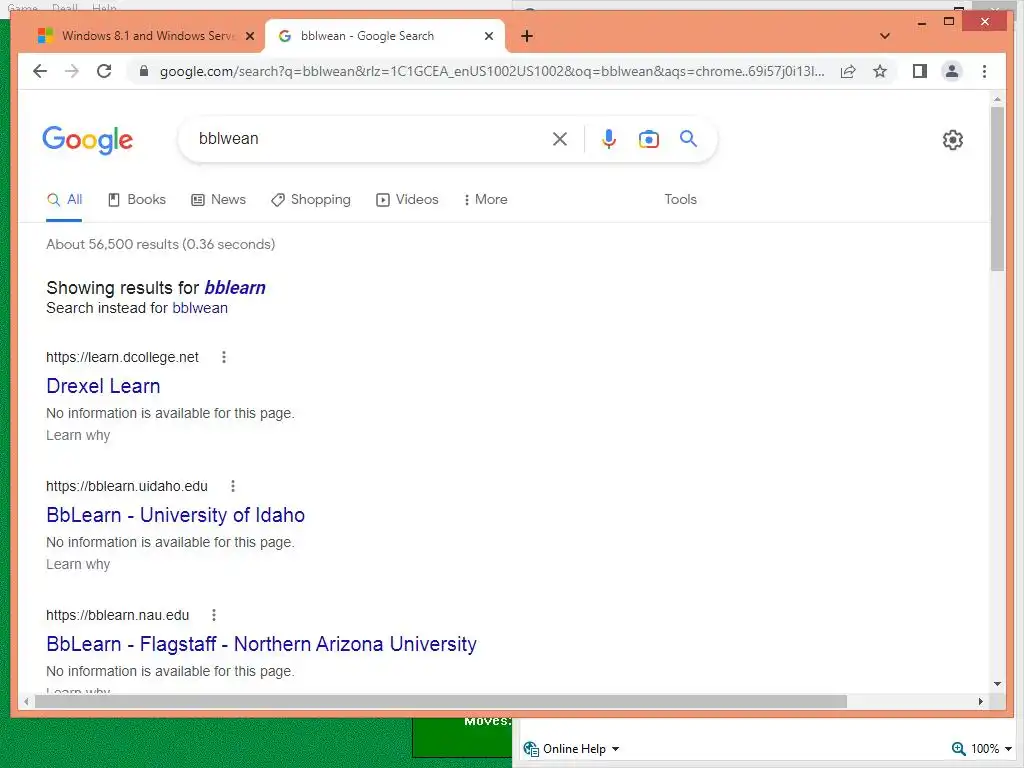Open options for the nau.edu result
The height and width of the screenshot is (768, 1024).
tap(214, 615)
